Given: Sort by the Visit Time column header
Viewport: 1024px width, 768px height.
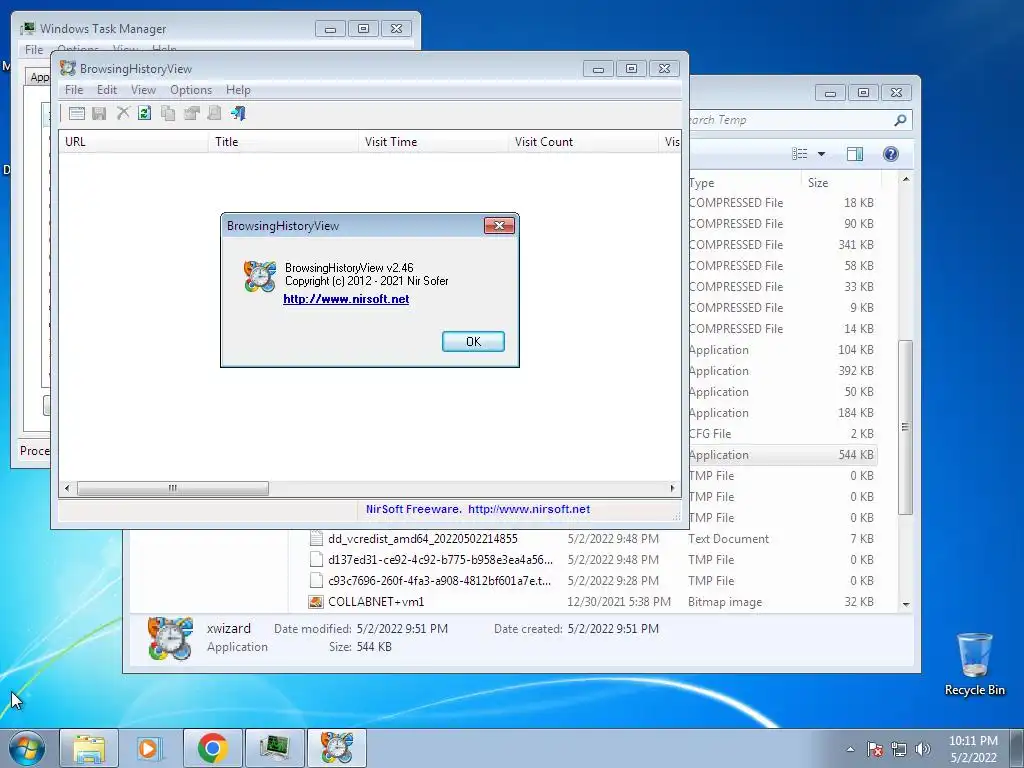Looking at the screenshot, I should pyautogui.click(x=433, y=142).
